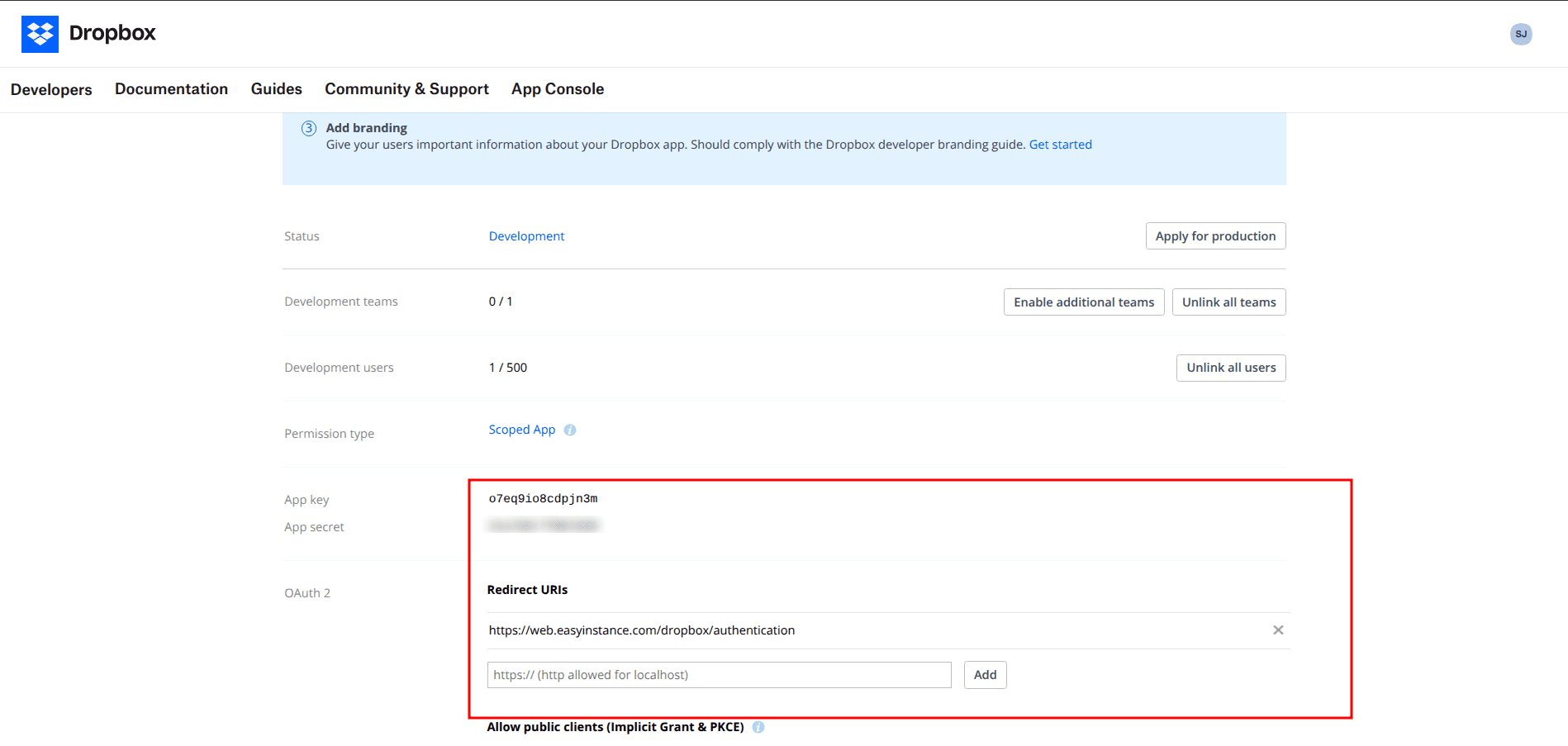This screenshot has width=1568, height=746.
Task: Click Apply for production button
Action: [1215, 236]
